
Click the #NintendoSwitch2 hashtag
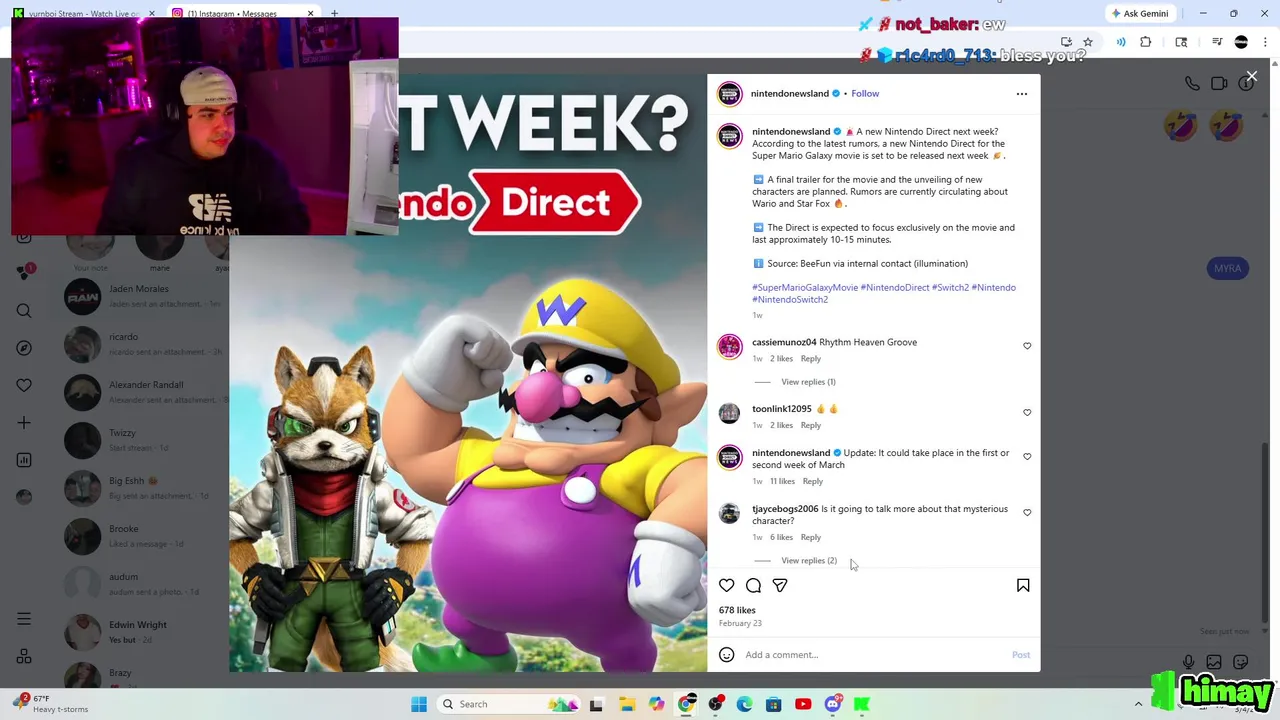[x=790, y=300]
